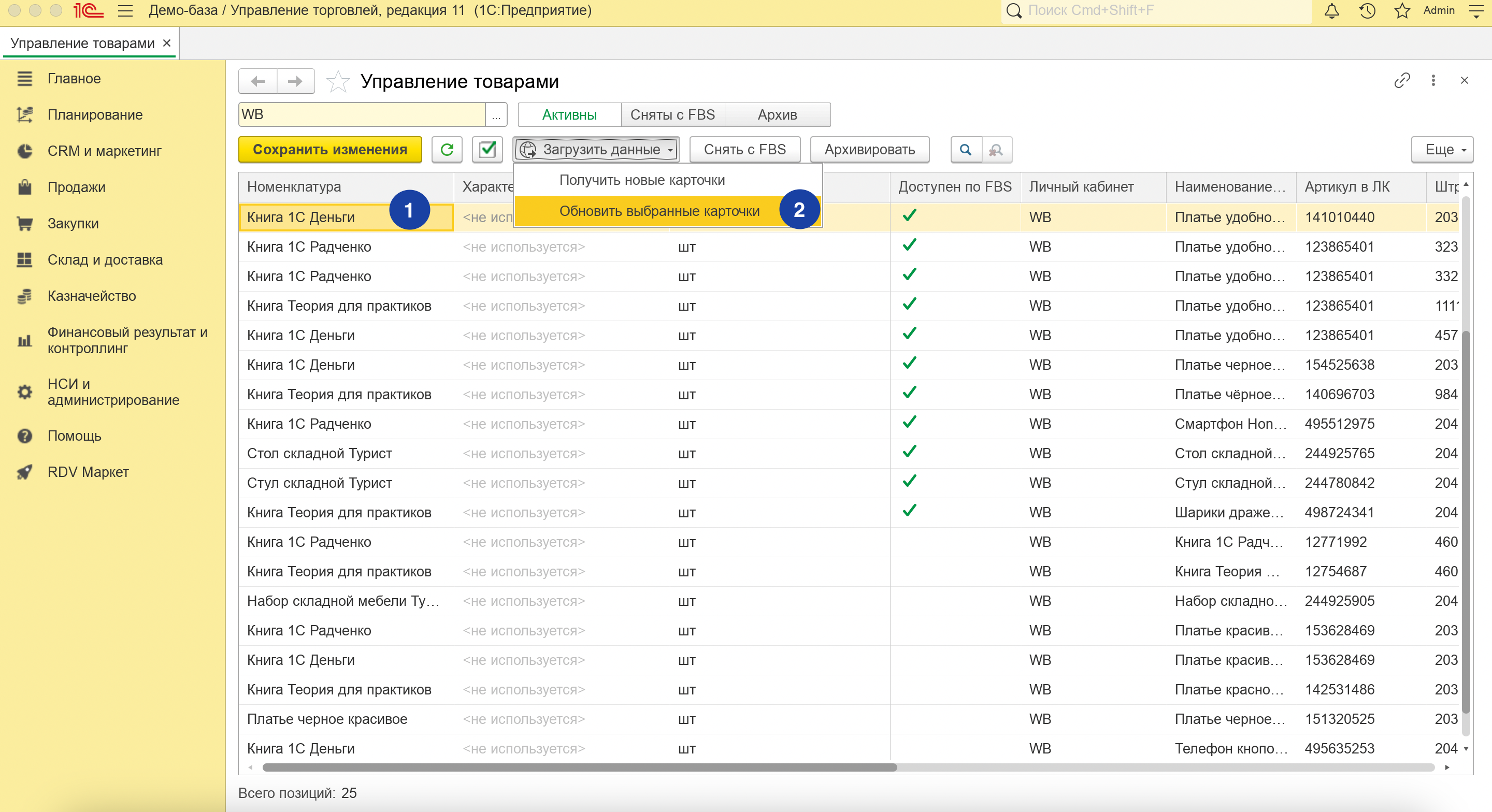
Task: Add form to favorites with star icon
Action: [x=338, y=82]
